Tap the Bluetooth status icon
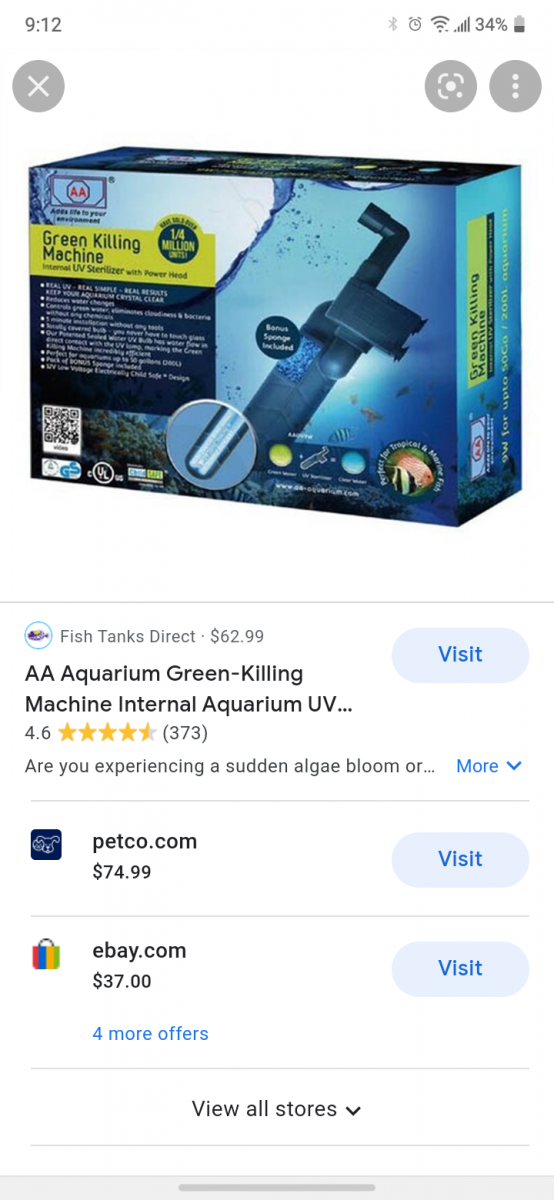This screenshot has width=554, height=1200. (393, 25)
